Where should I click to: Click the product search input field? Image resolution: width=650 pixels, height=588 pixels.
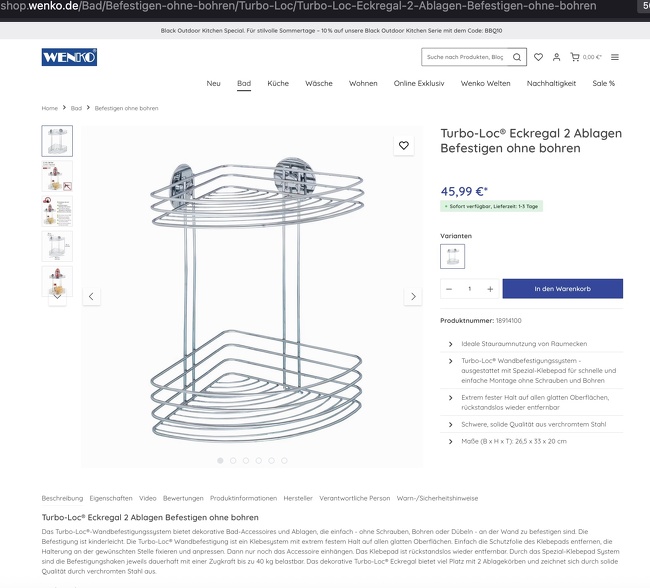(466, 57)
